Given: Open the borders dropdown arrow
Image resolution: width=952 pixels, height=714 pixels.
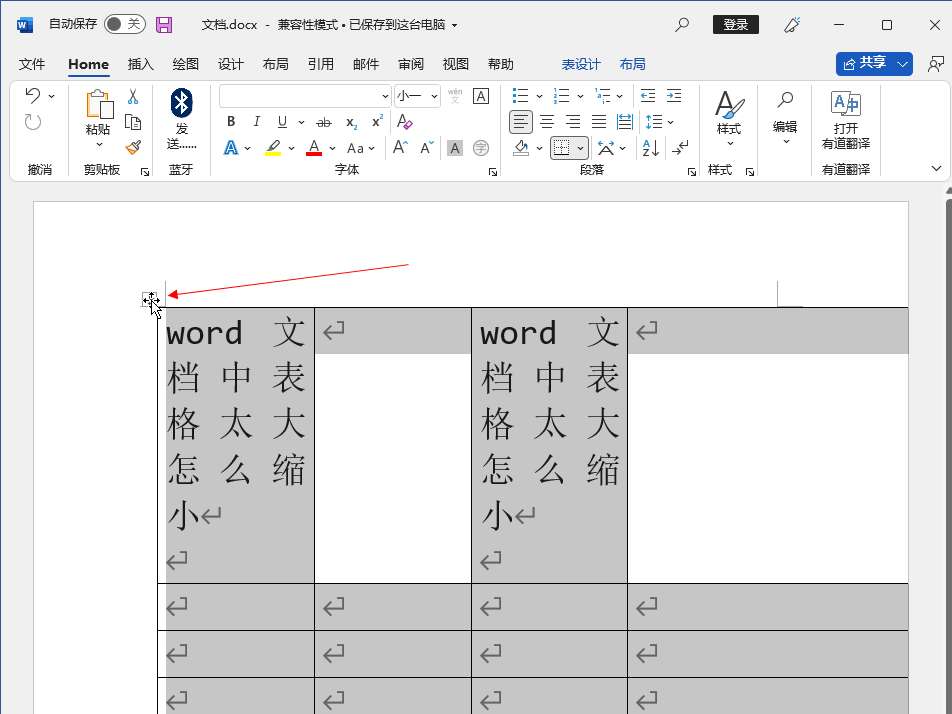Looking at the screenshot, I should click(x=580, y=148).
